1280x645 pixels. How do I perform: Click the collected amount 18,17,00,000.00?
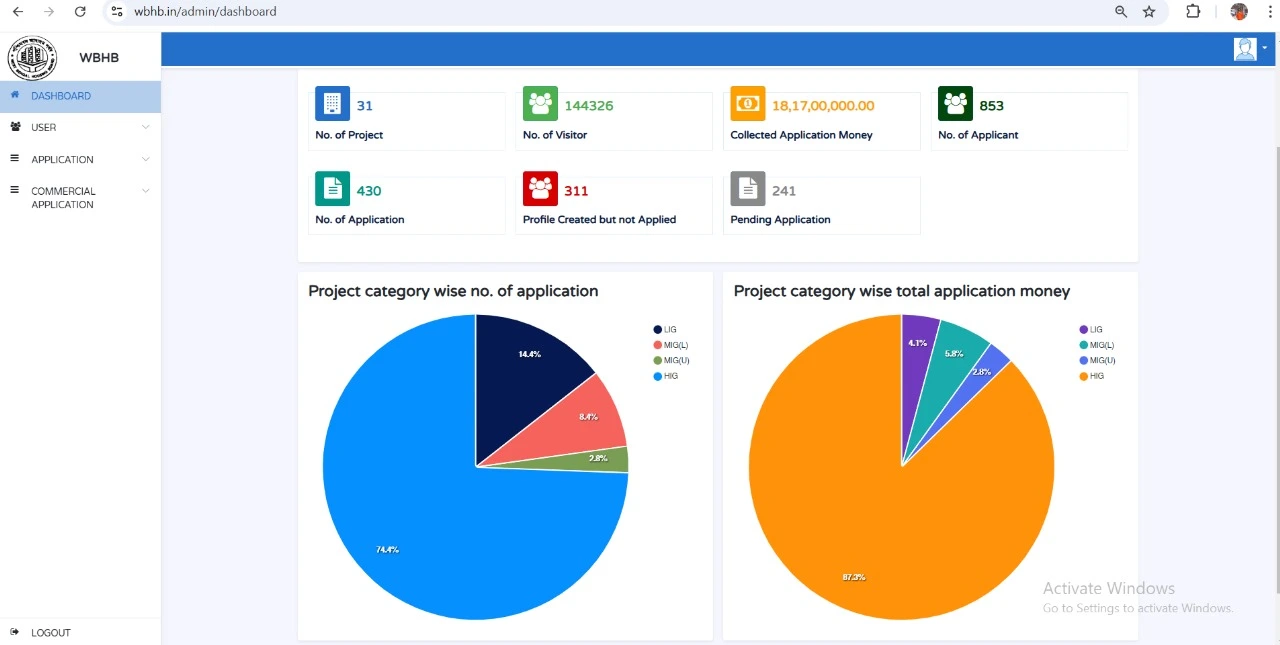[823, 105]
